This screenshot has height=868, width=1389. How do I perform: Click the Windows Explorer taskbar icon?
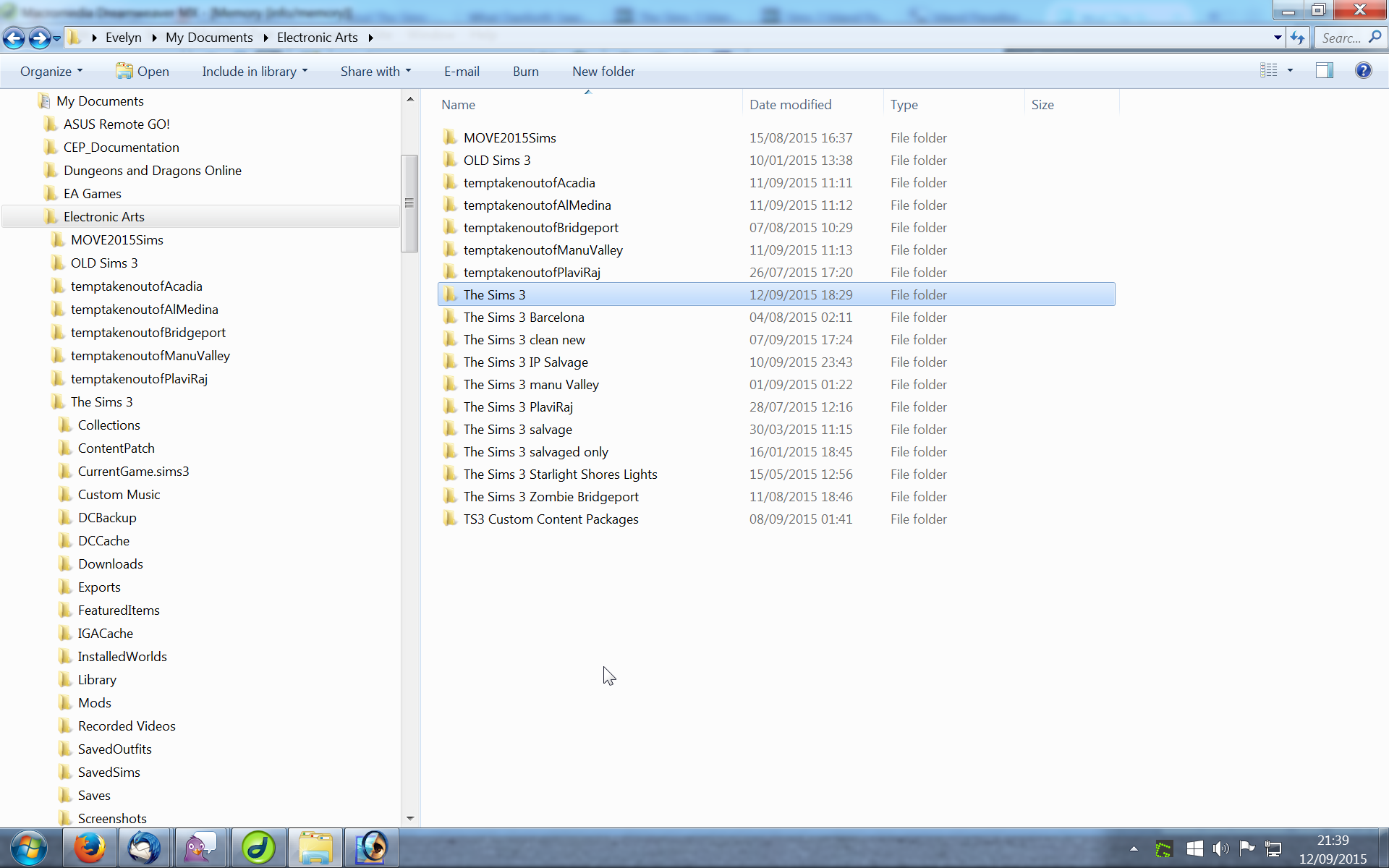(x=315, y=848)
